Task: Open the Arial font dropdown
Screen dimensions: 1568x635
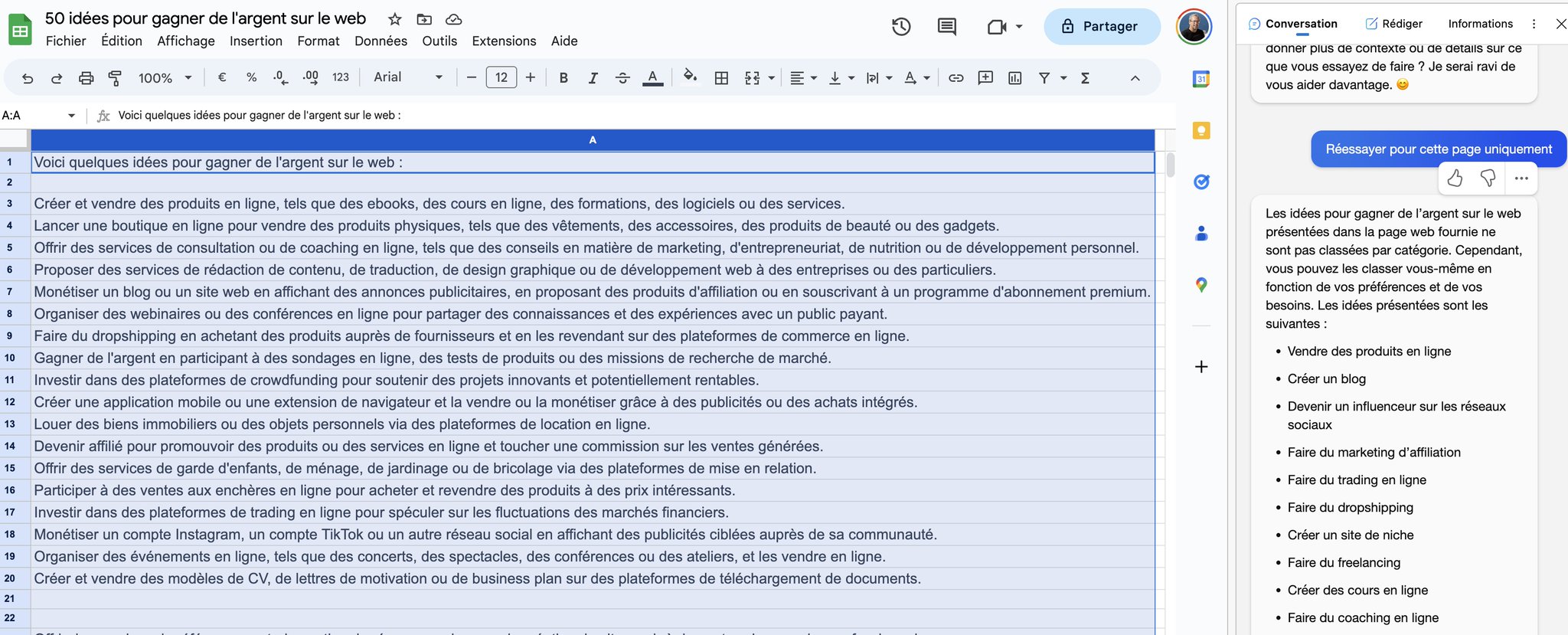Action: (x=408, y=77)
